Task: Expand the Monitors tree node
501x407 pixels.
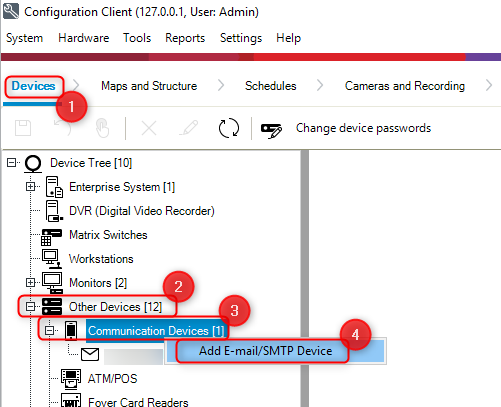Action: tap(30, 283)
